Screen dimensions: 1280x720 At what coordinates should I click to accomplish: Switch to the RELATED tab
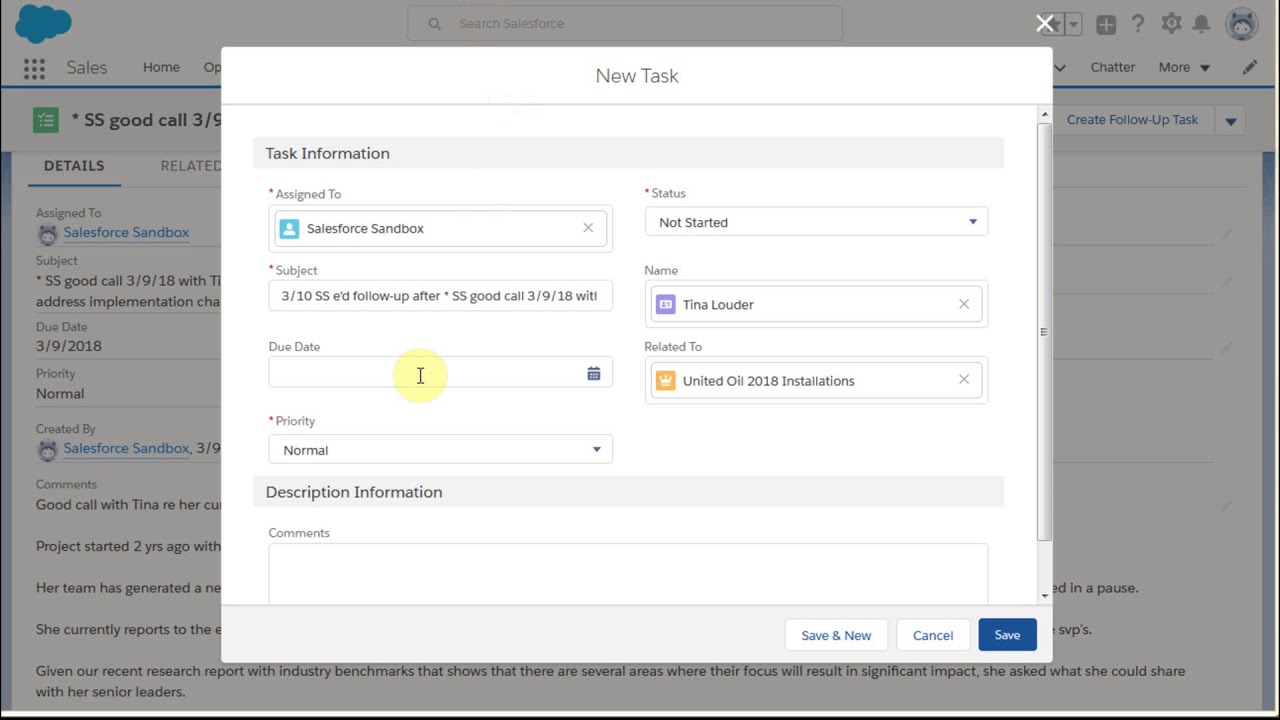(191, 166)
